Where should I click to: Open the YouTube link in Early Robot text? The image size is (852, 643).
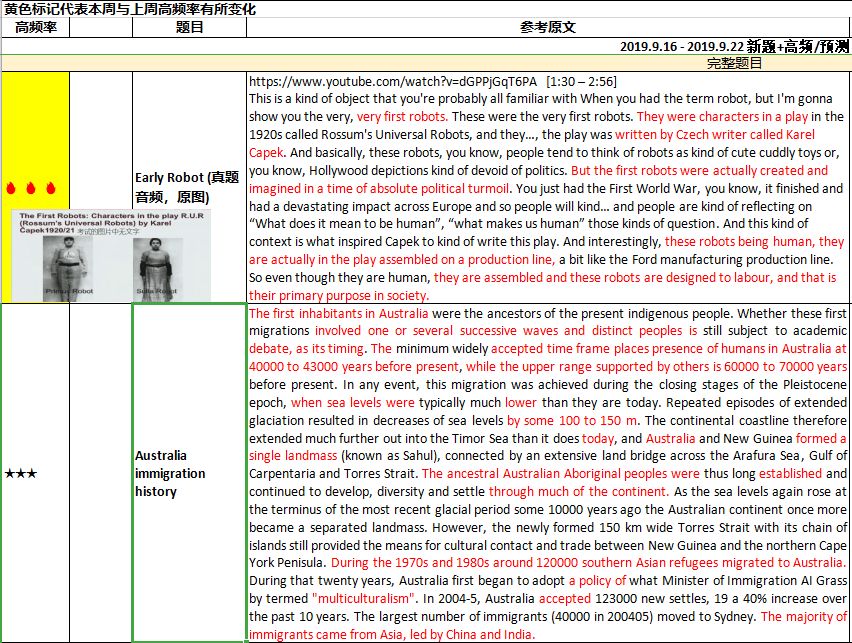pyautogui.click(x=393, y=82)
